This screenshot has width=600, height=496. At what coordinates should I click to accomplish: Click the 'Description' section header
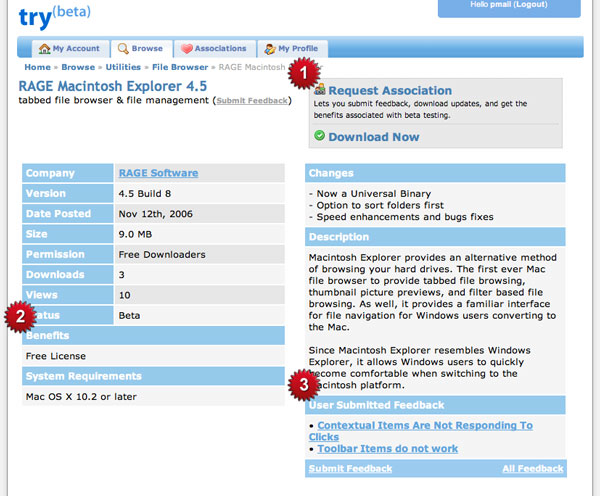coord(435,237)
